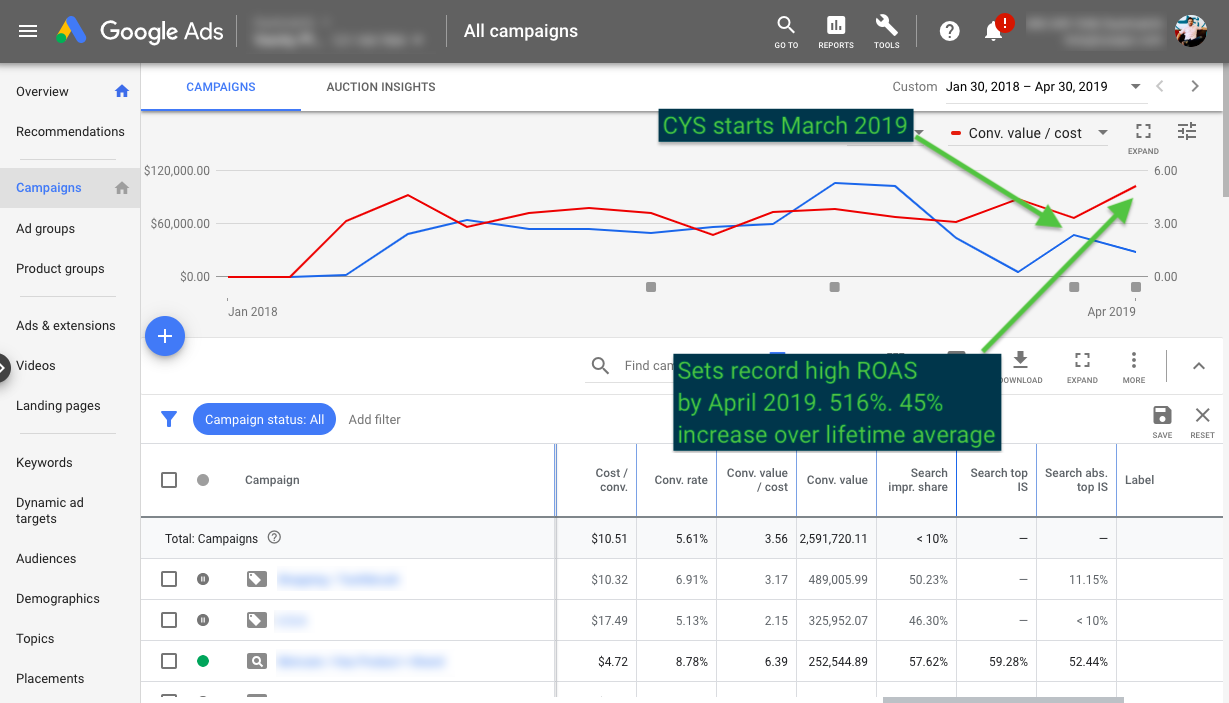The width and height of the screenshot is (1229, 703).
Task: Go to the next date range
Action: point(1195,87)
